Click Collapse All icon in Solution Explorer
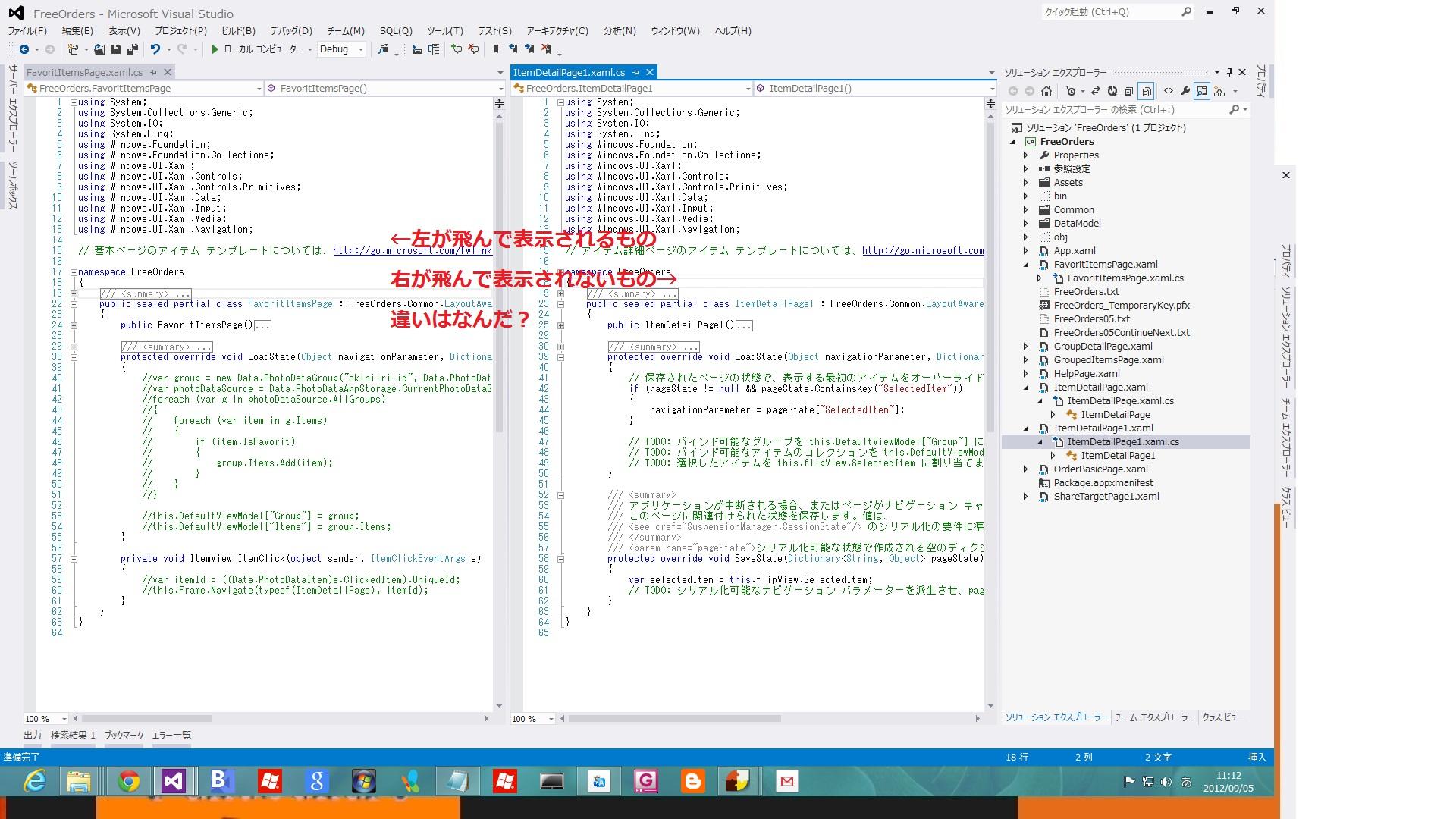The width and height of the screenshot is (1456, 819). 1129,91
